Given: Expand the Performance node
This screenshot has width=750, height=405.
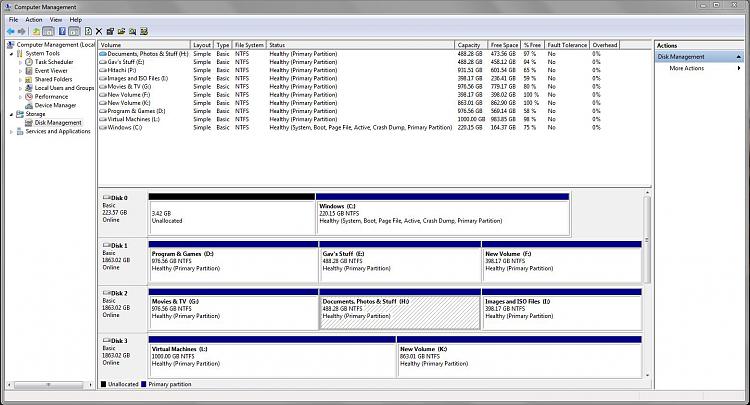Looking at the screenshot, I should tap(20, 97).
